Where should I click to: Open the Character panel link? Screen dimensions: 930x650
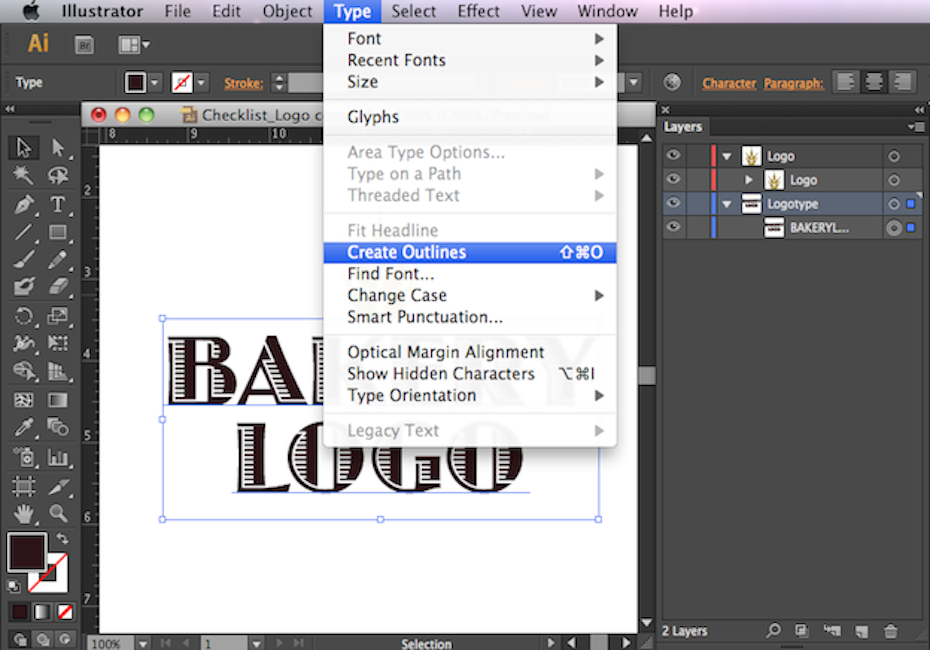[729, 83]
